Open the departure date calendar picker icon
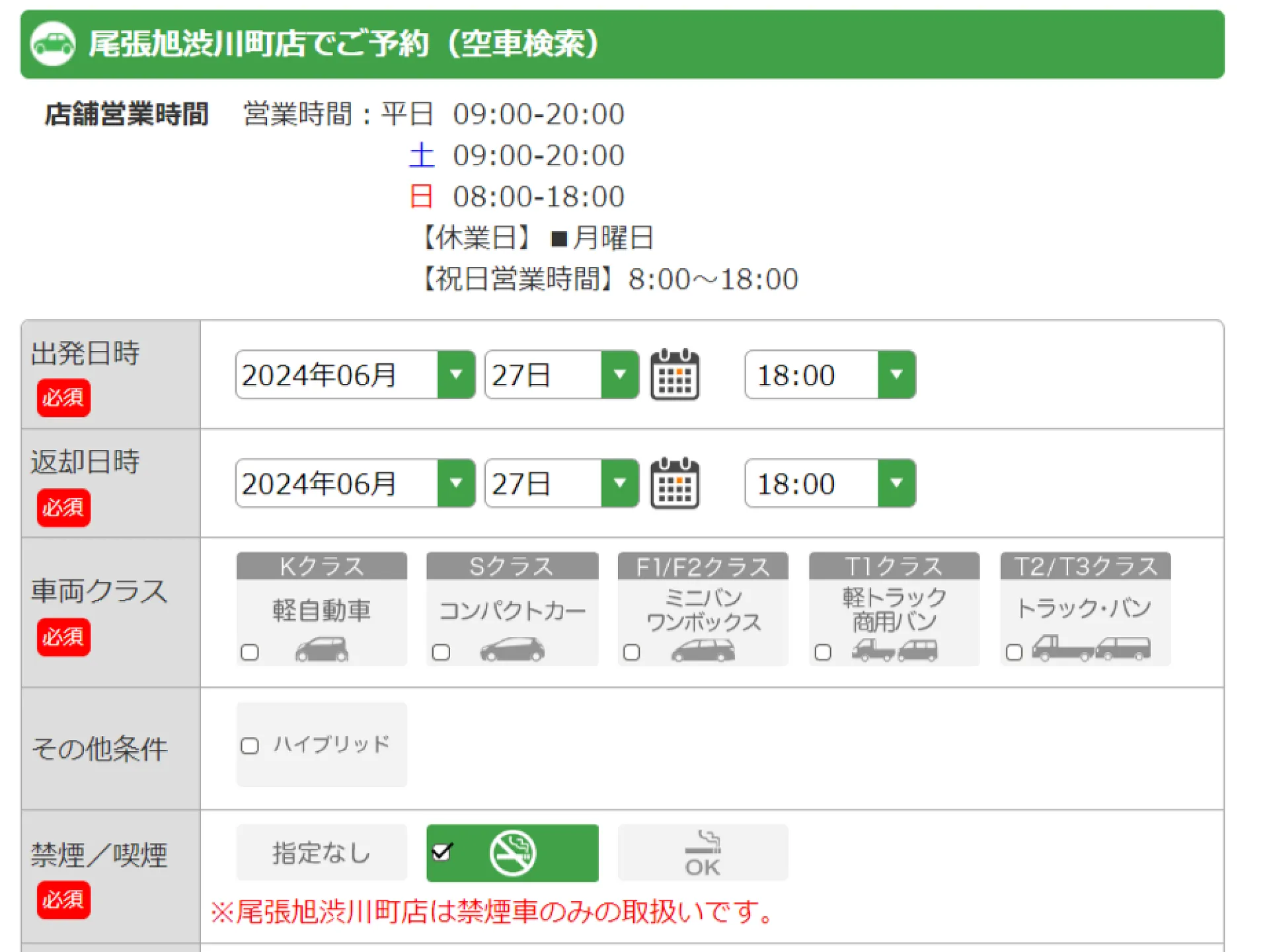 (674, 375)
